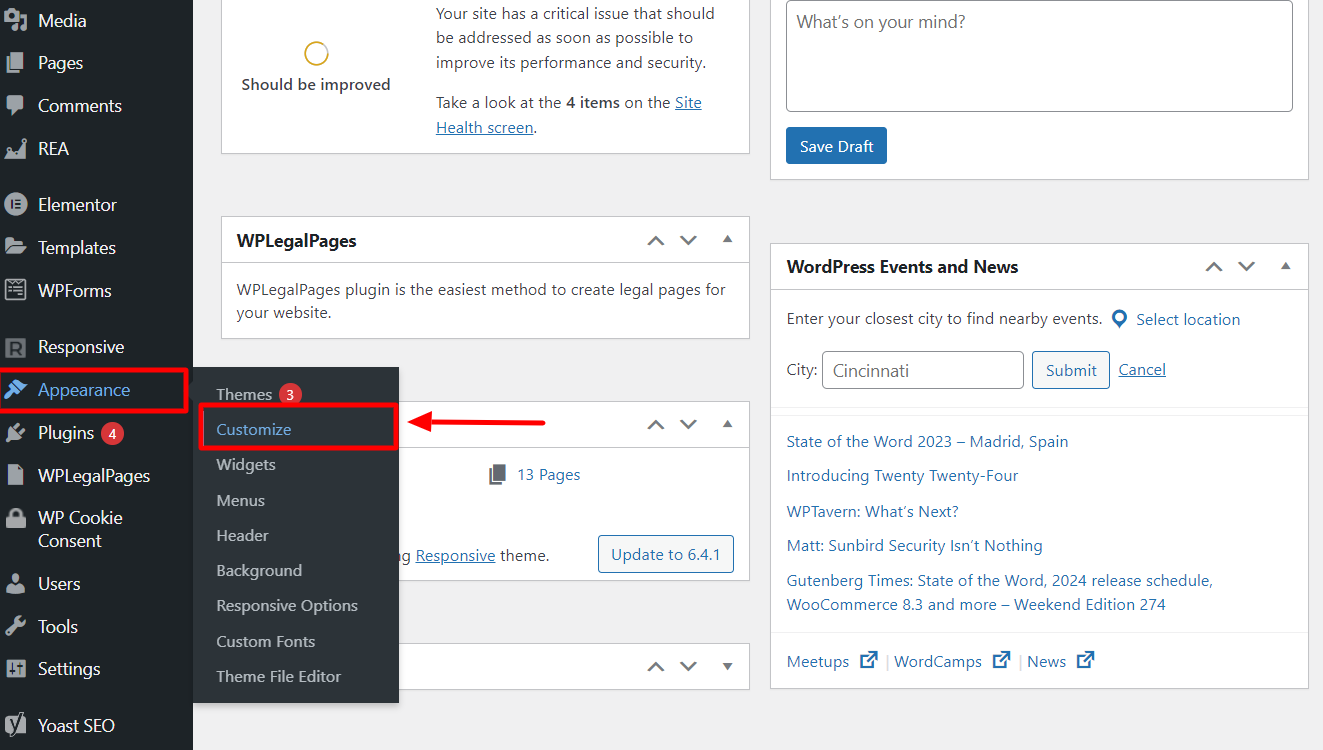Open Menus in Appearance submenu
This screenshot has height=750, width=1323.
tap(241, 500)
